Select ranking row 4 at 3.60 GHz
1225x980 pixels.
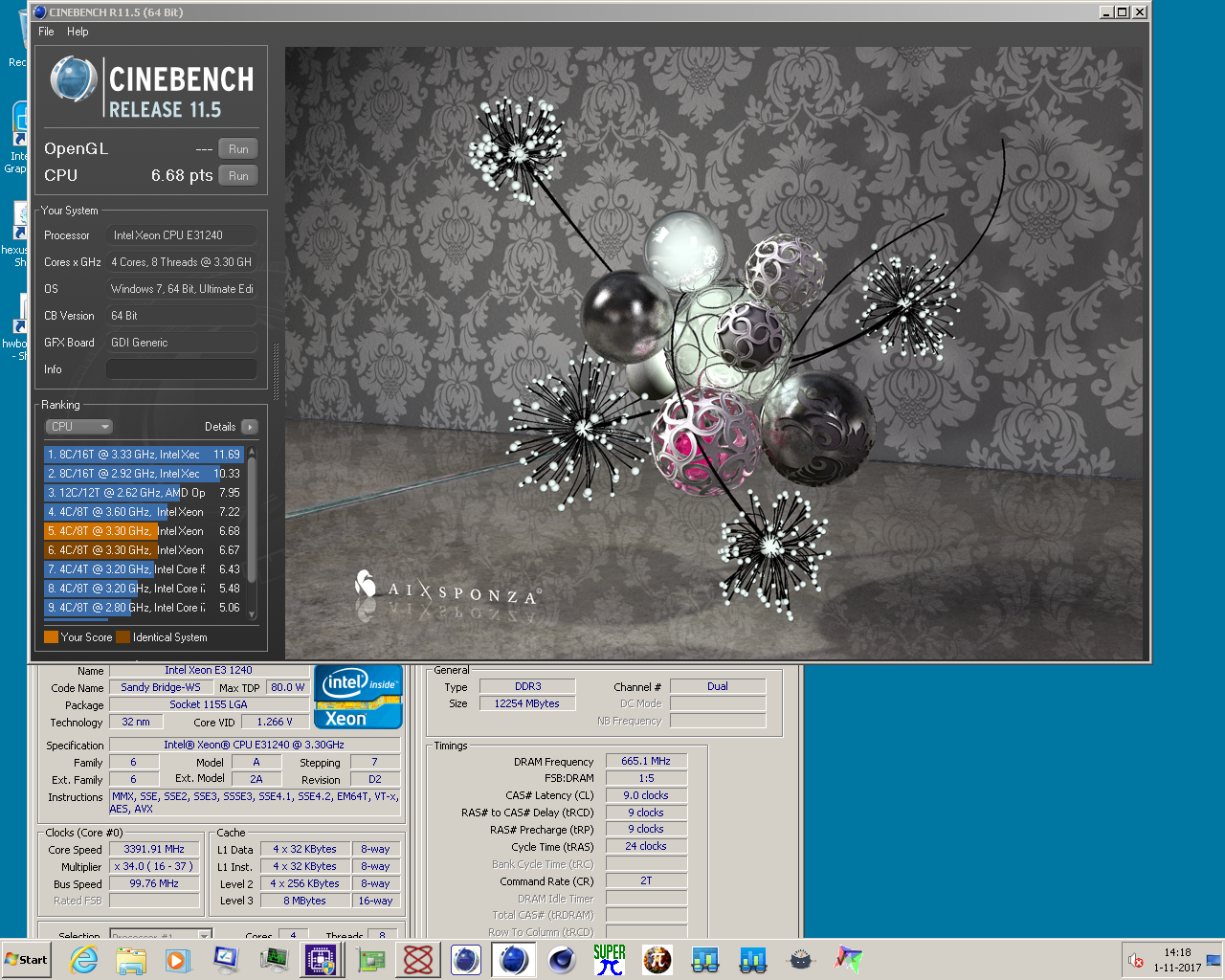145,512
